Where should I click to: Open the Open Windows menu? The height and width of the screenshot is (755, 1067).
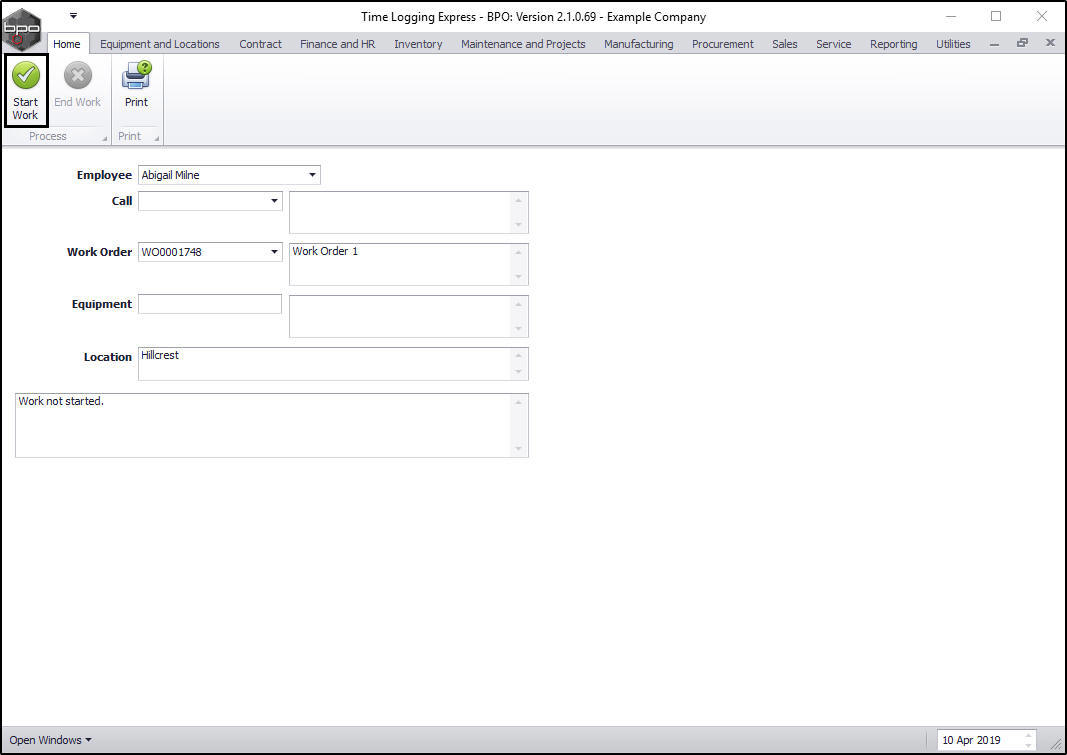[x=50, y=740]
